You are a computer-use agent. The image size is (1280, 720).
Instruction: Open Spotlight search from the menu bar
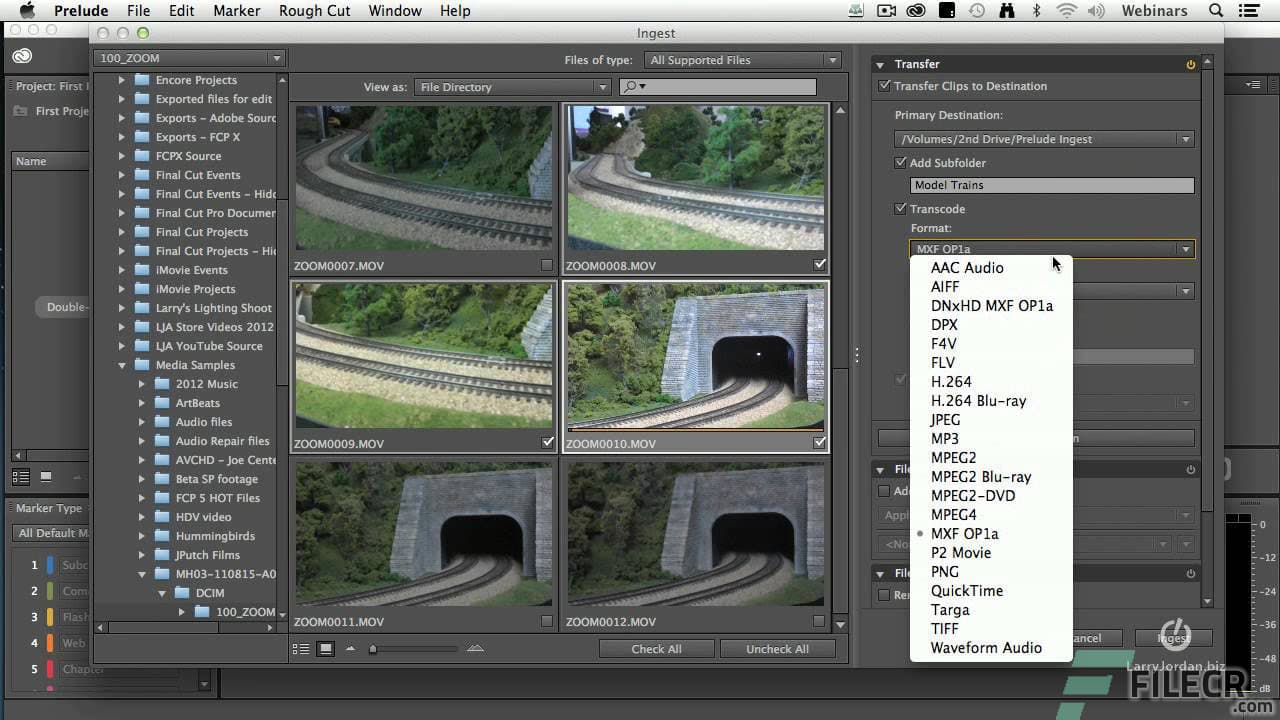(x=1215, y=10)
